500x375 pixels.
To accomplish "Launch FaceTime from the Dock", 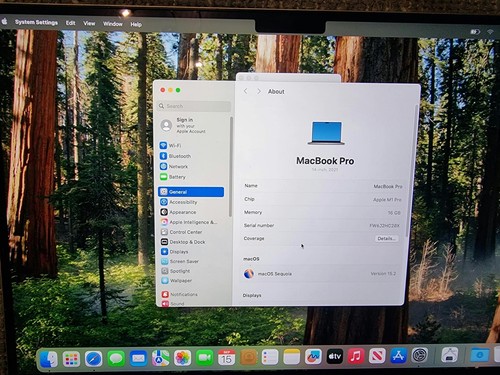I will click(x=205, y=358).
